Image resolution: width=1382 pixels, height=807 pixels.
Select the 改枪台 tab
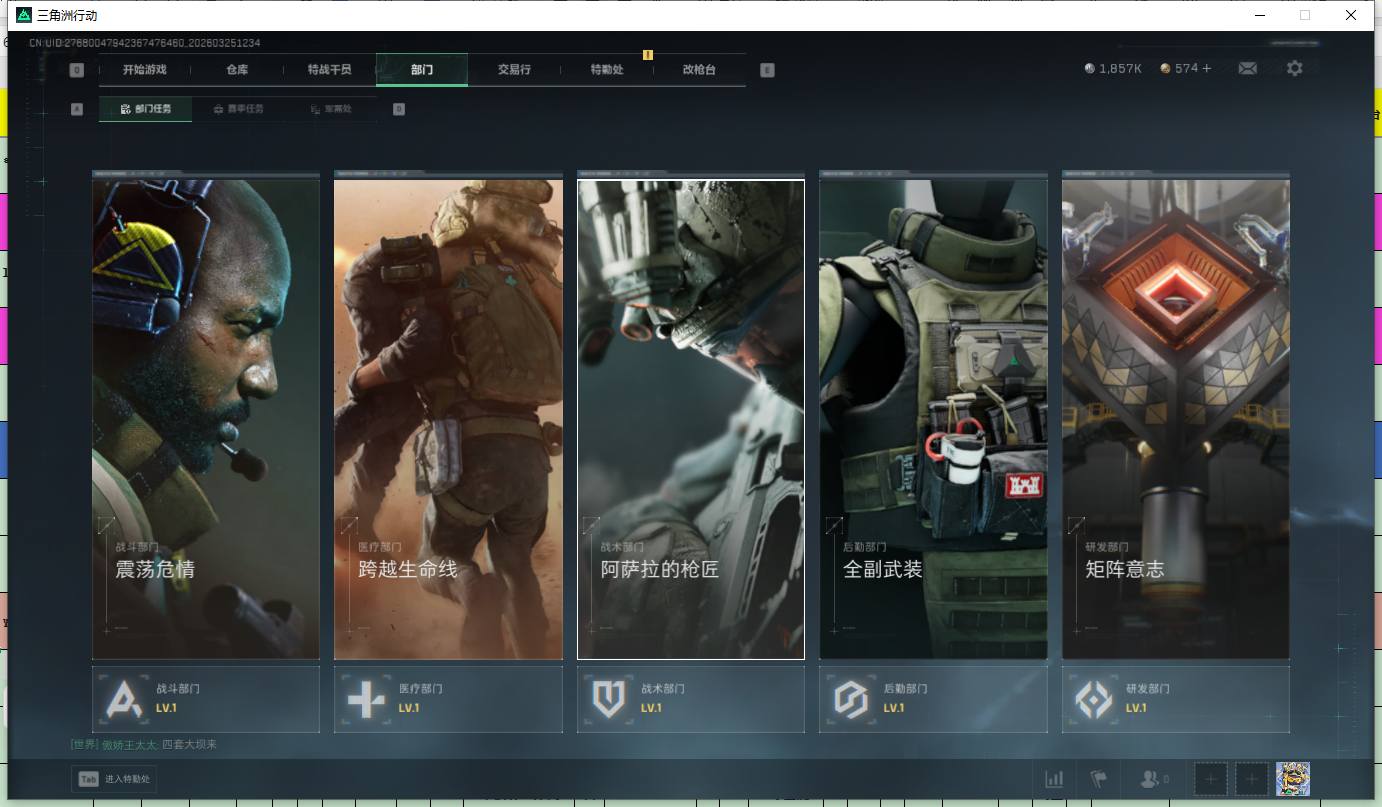[x=699, y=70]
